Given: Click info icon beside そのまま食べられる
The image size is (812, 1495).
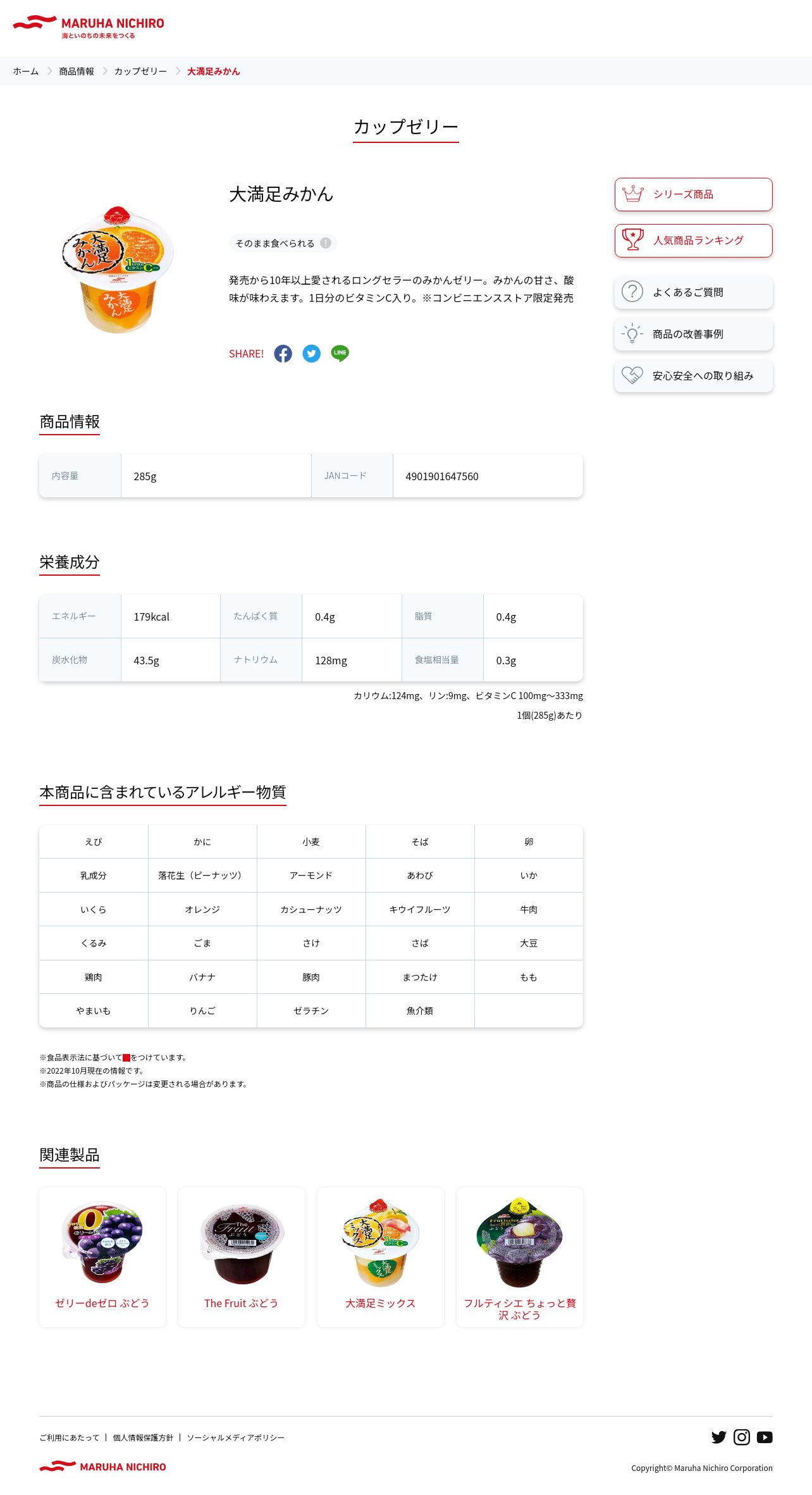Looking at the screenshot, I should pyautogui.click(x=326, y=243).
